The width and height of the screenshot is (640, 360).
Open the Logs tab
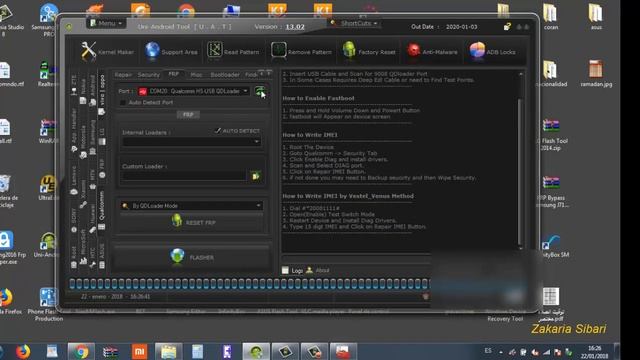(293, 270)
